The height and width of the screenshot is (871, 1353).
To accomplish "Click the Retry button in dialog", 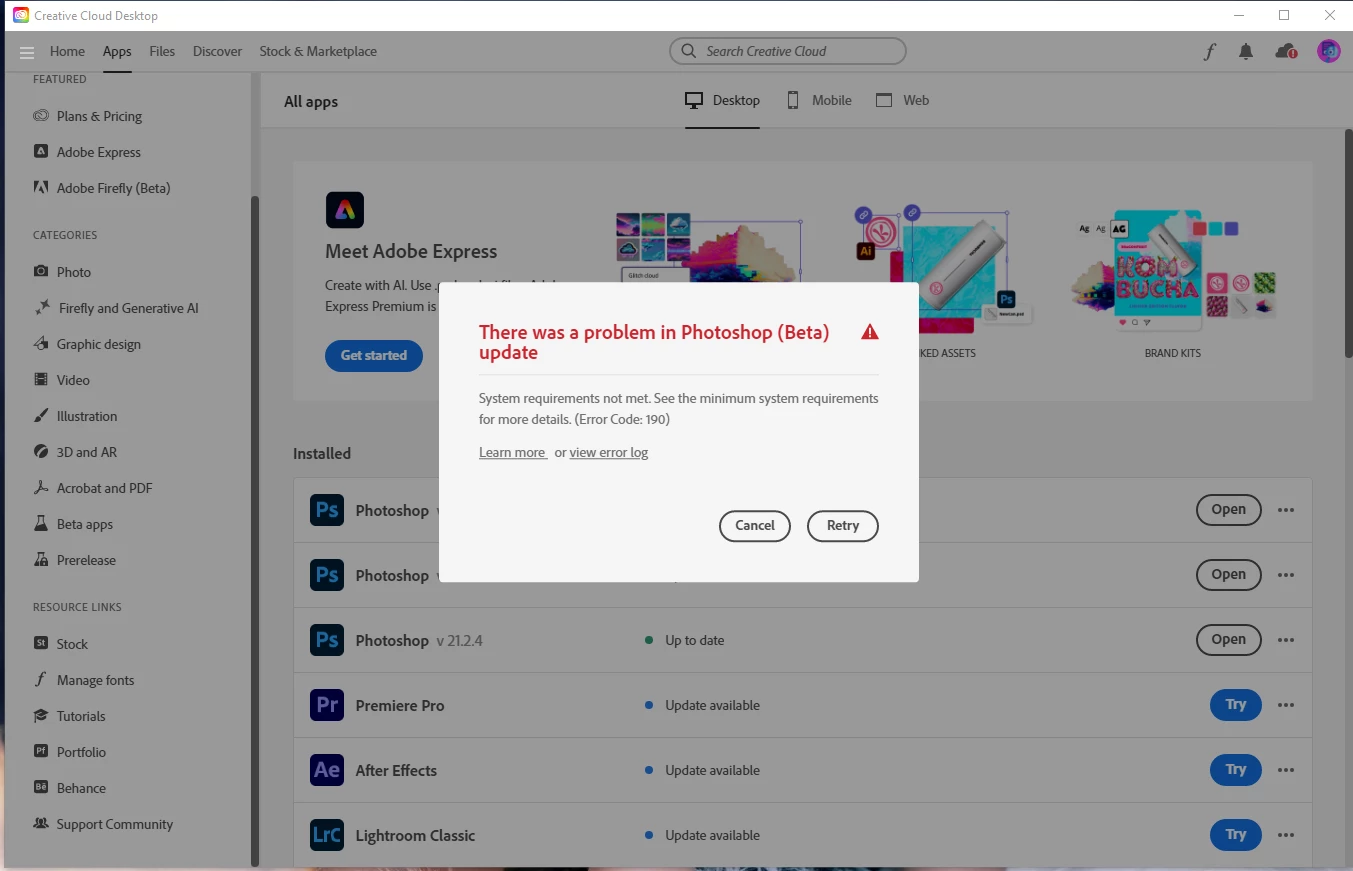I will [x=843, y=526].
